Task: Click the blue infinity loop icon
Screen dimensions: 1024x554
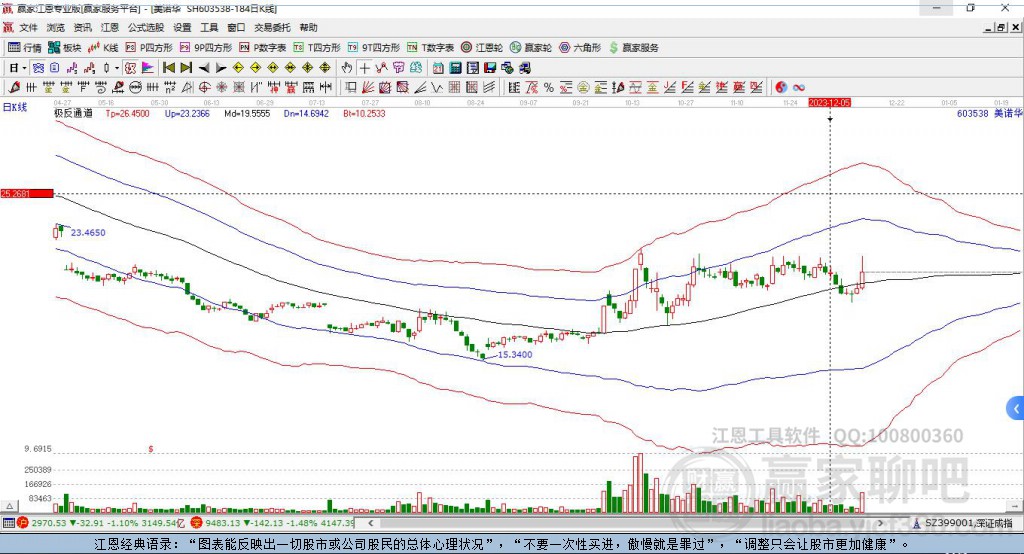Action: [x=799, y=87]
